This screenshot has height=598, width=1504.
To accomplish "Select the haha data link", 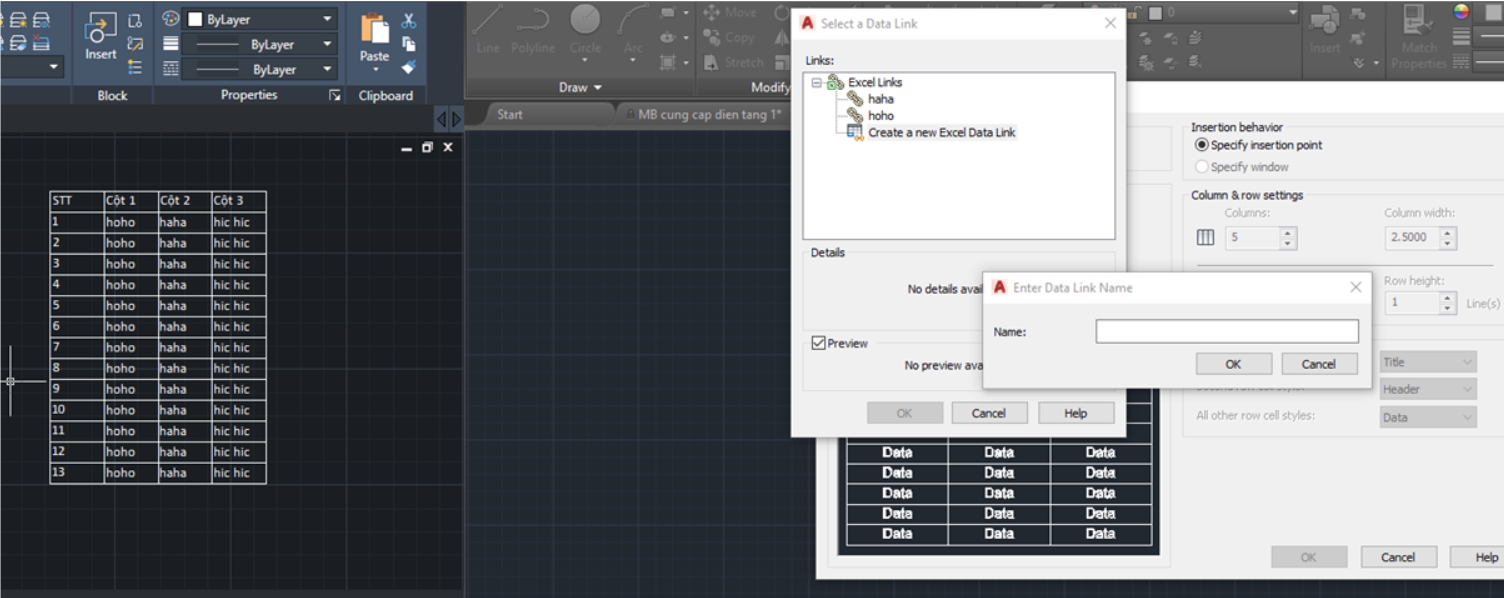I will (880, 99).
